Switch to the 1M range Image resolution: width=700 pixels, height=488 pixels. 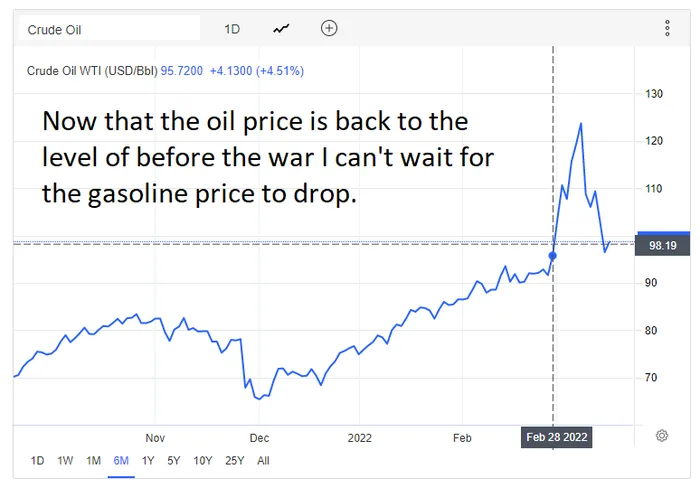pos(93,461)
